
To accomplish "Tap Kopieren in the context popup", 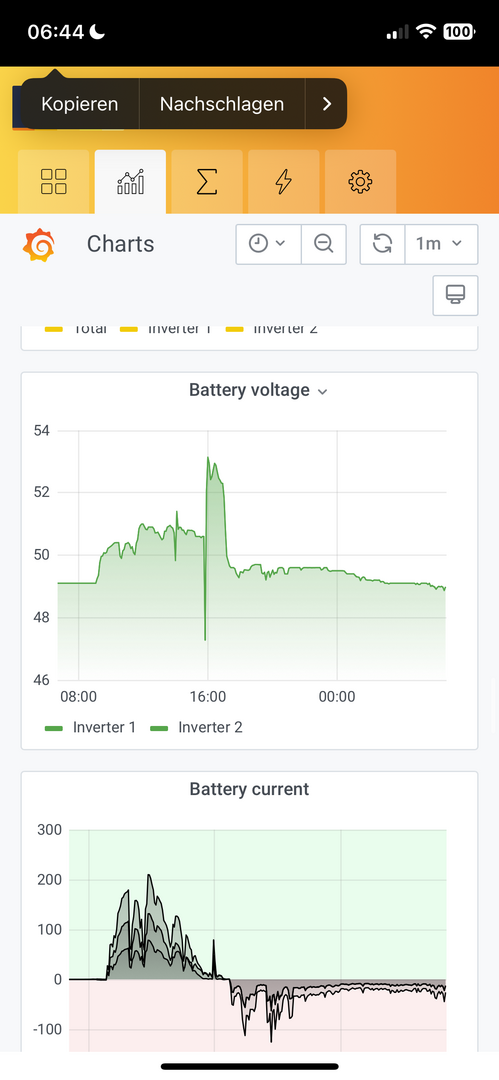I will [x=80, y=104].
